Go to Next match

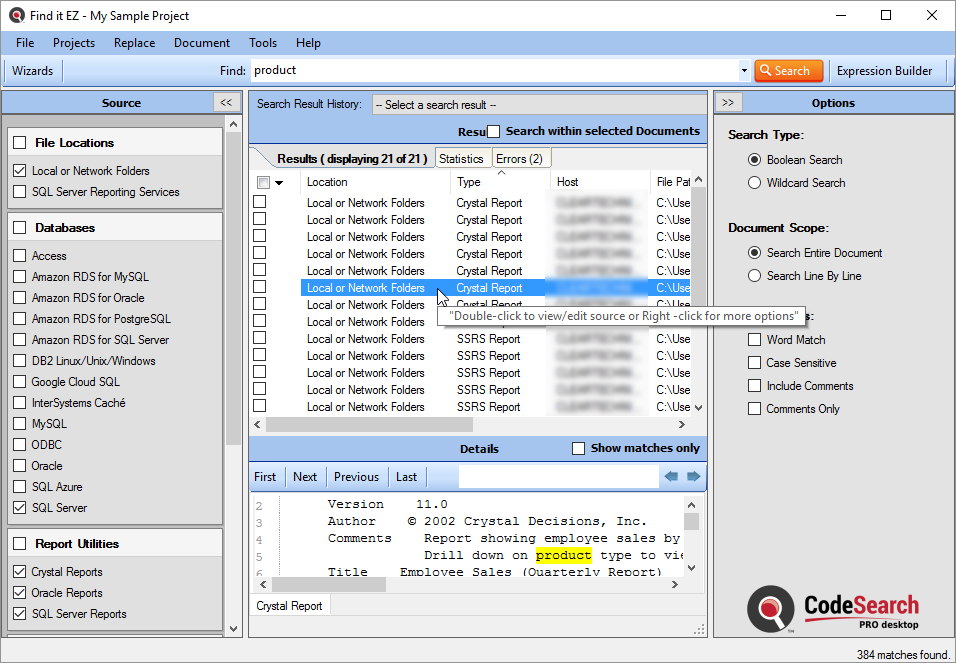coord(305,477)
